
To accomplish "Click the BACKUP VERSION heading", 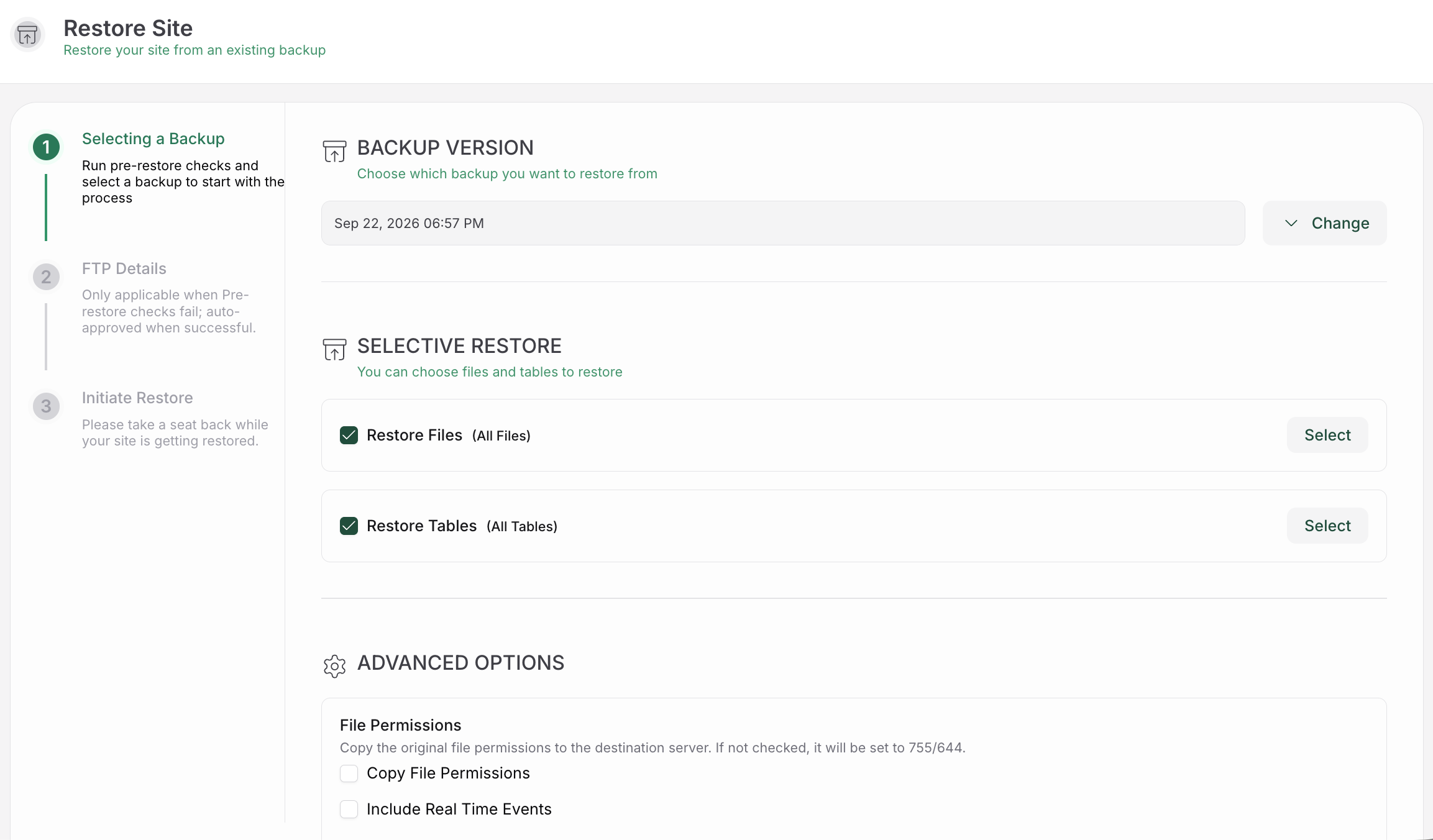I will [x=446, y=148].
